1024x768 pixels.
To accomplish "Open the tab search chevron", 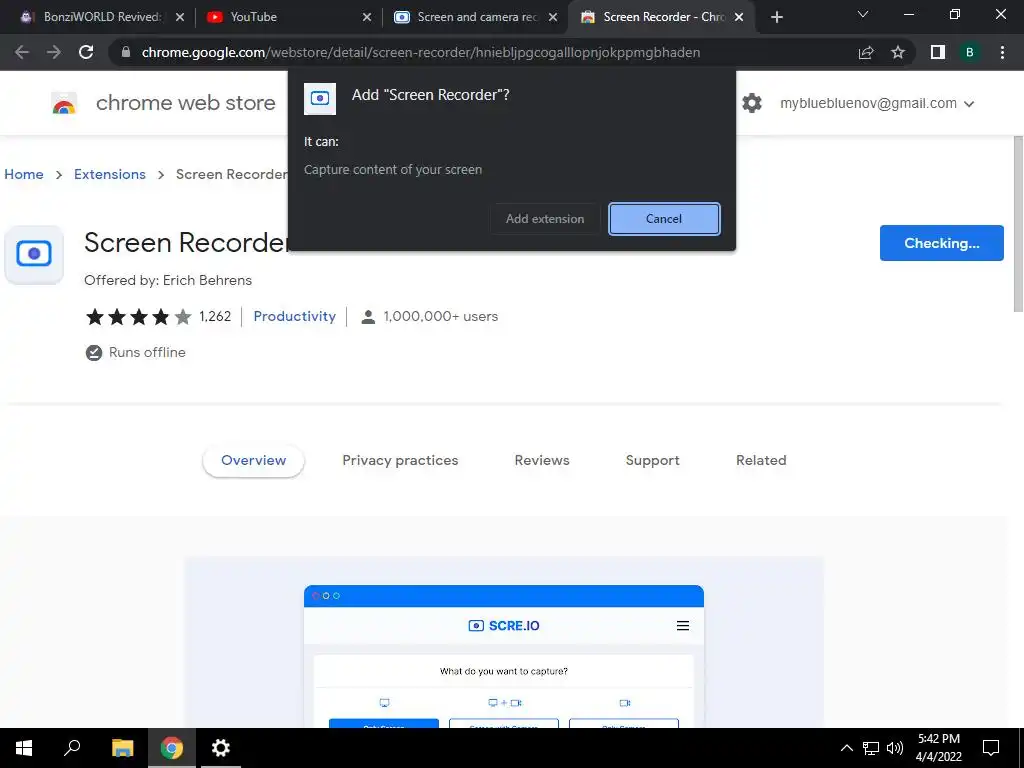I will pos(863,15).
